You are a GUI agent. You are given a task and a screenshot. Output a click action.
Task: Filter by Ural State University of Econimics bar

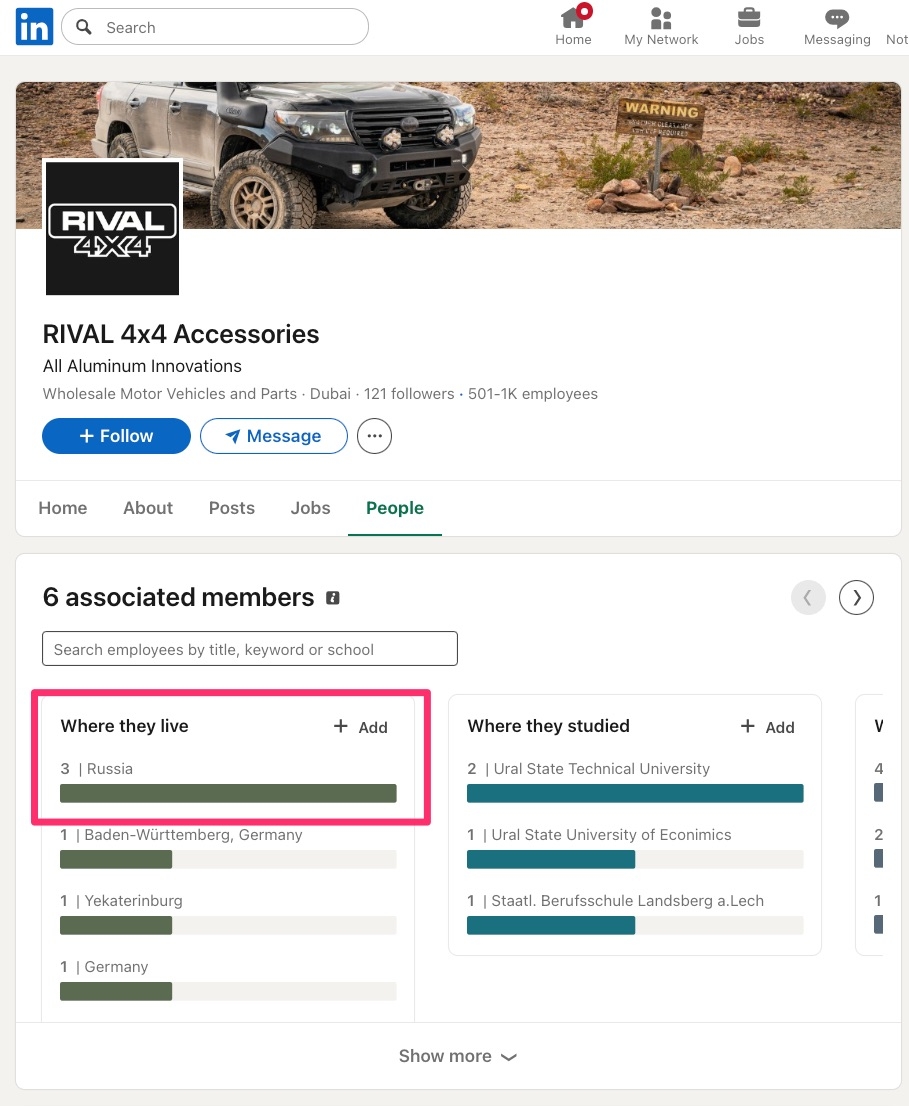pyautogui.click(x=635, y=859)
